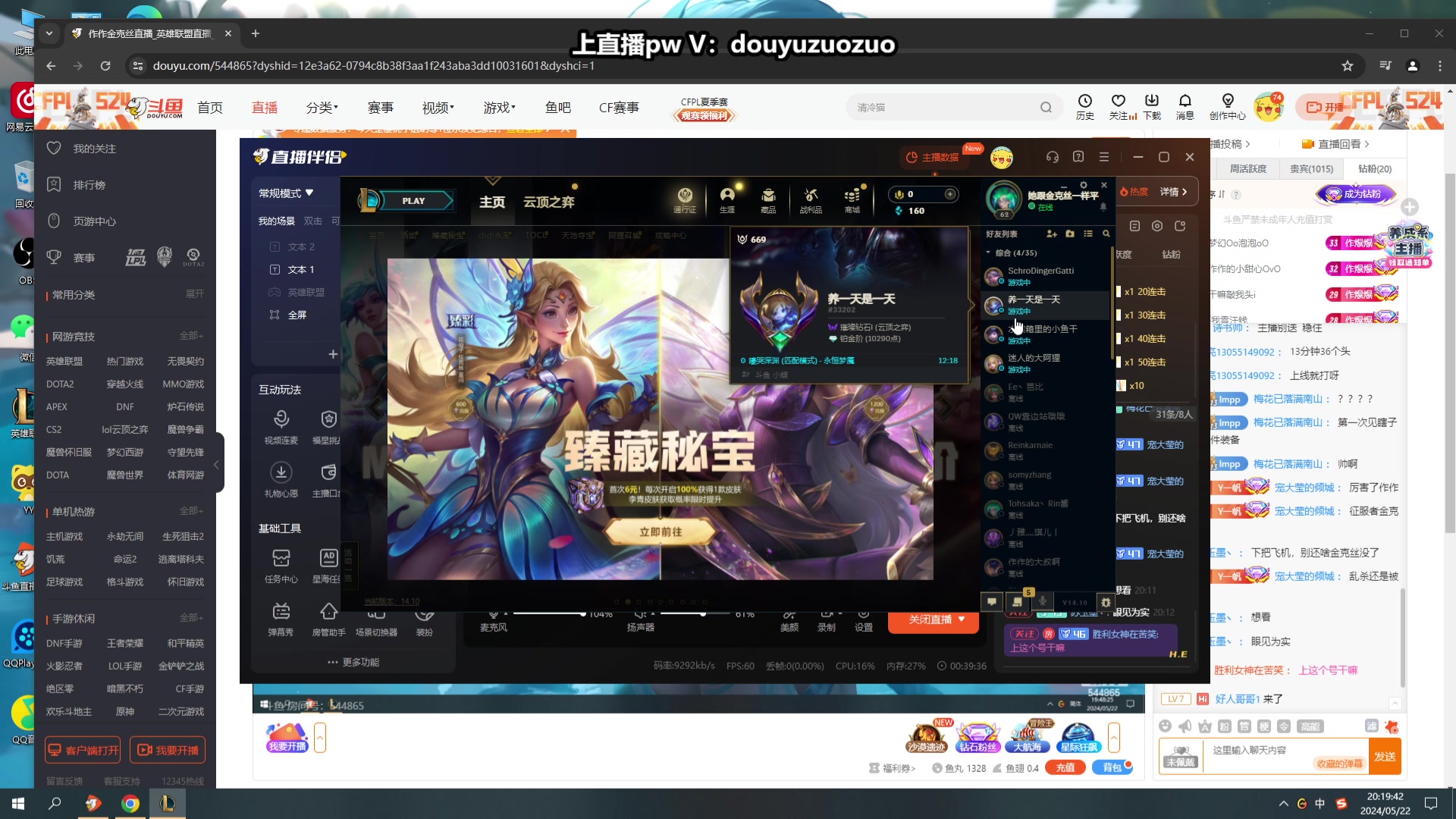Open 消息 notifications bell in Douyu header

pos(1185,107)
